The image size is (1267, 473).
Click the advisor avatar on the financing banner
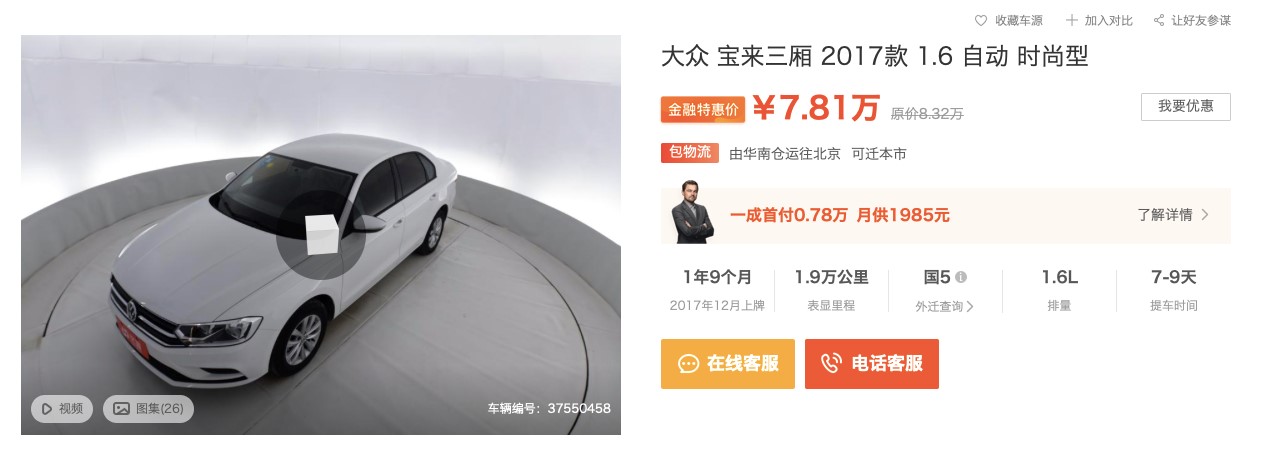[x=693, y=212]
